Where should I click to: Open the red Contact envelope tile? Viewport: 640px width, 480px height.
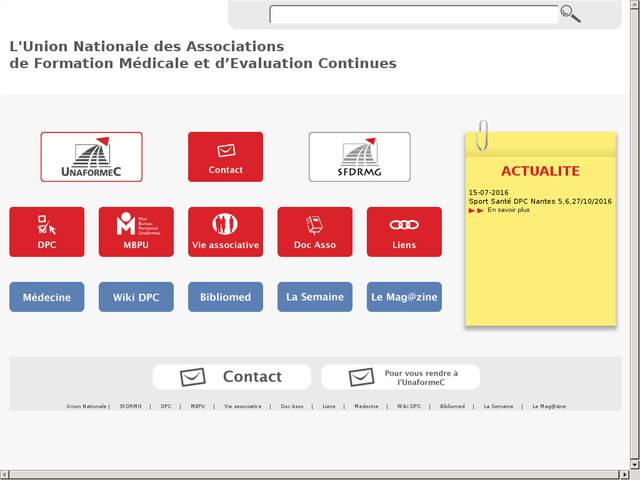point(225,157)
